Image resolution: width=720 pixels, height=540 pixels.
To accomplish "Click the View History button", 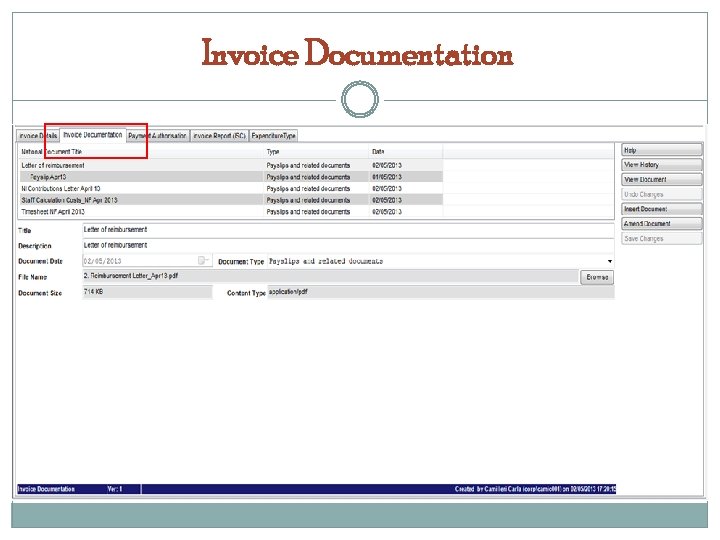I will coord(662,165).
